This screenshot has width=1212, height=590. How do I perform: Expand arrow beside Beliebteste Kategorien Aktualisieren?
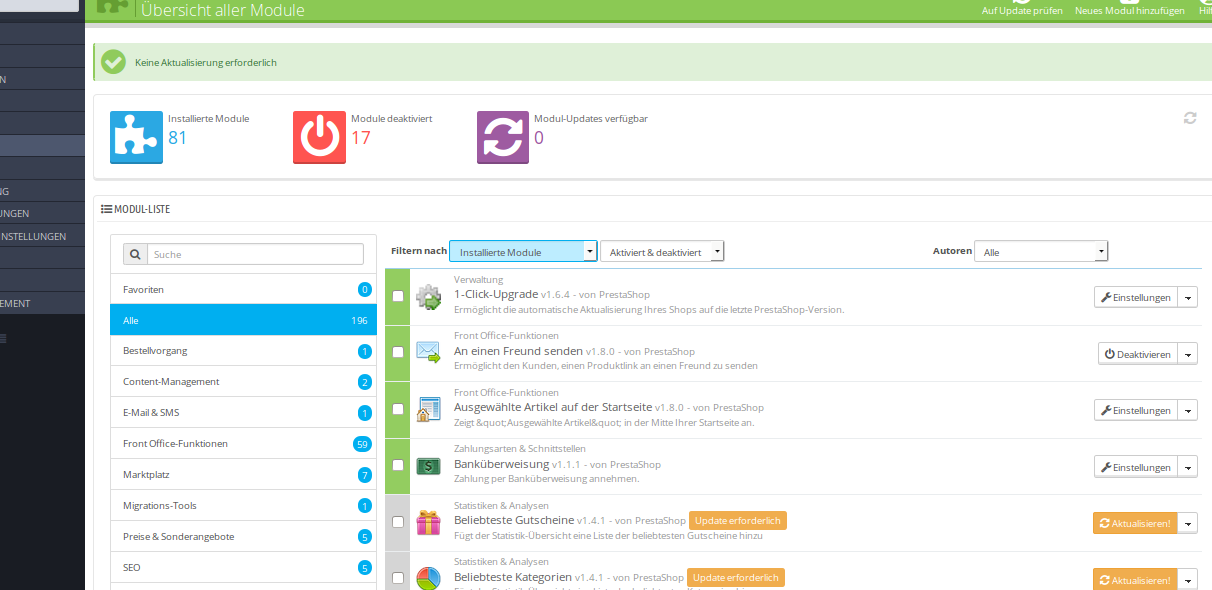(x=1188, y=580)
